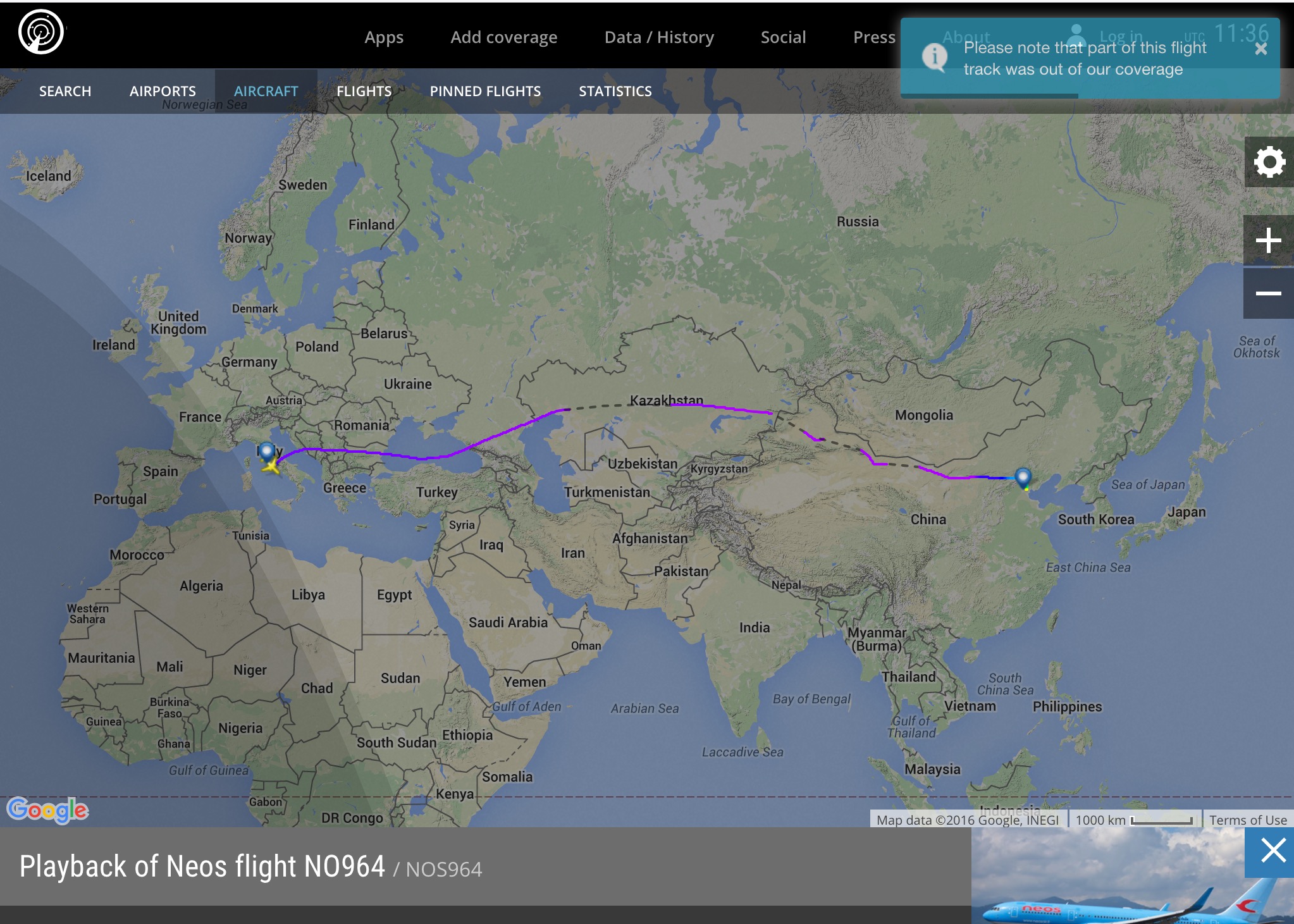Open the STATISTICS tab
The width and height of the screenshot is (1294, 924).
click(615, 91)
